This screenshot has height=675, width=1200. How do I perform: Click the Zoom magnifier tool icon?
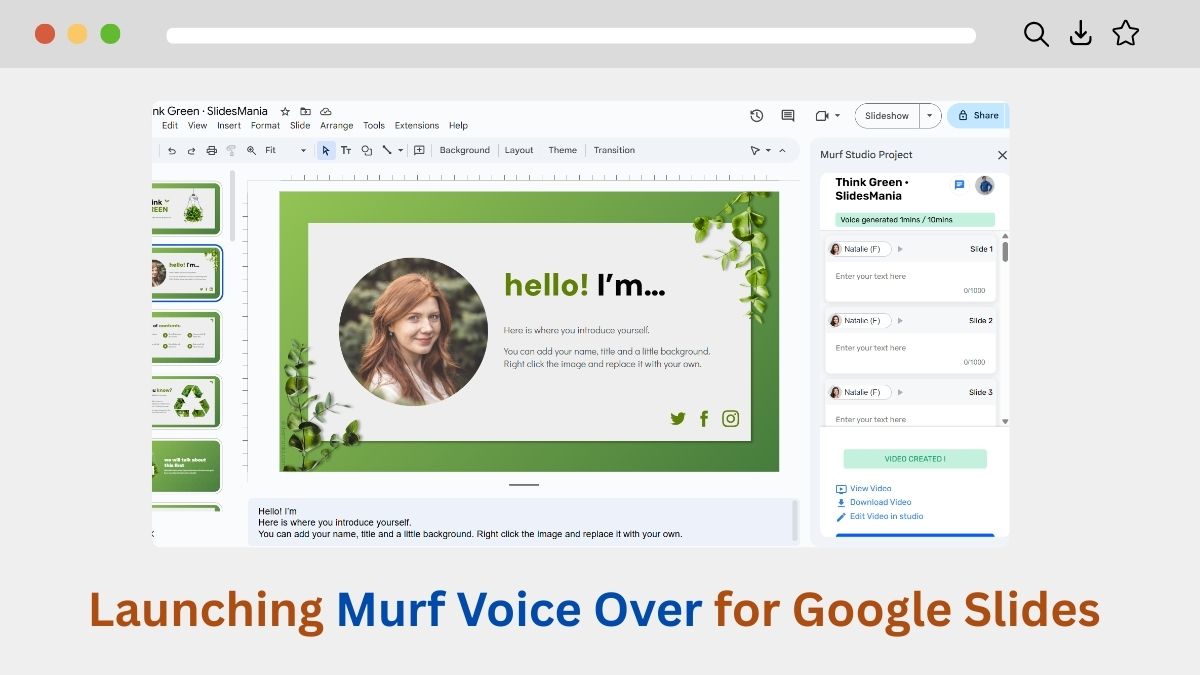pos(251,151)
